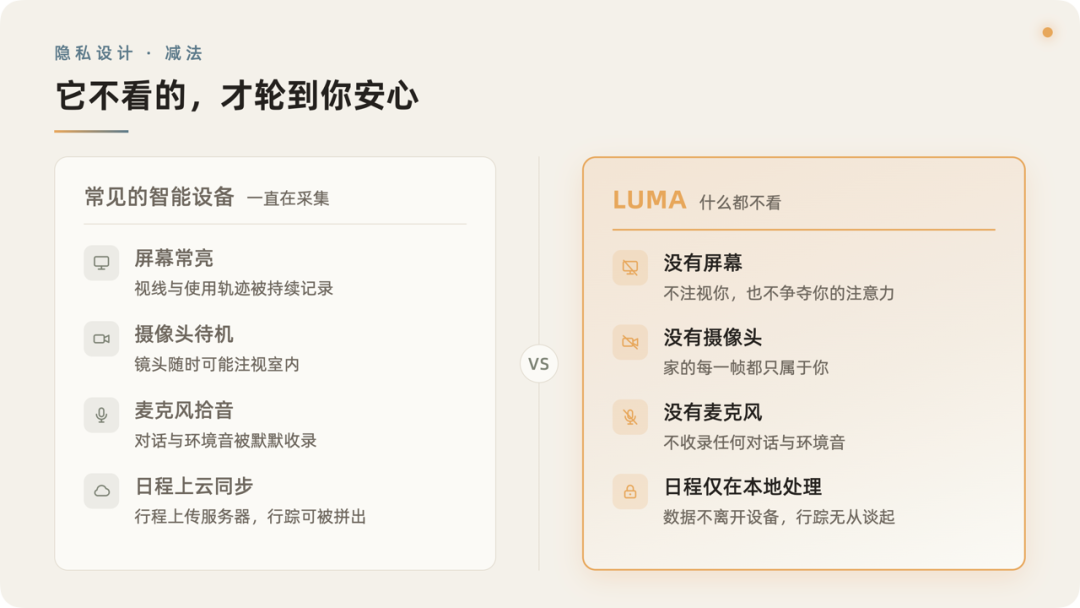Click the camera icon beside 摄像头待机

click(x=101, y=339)
